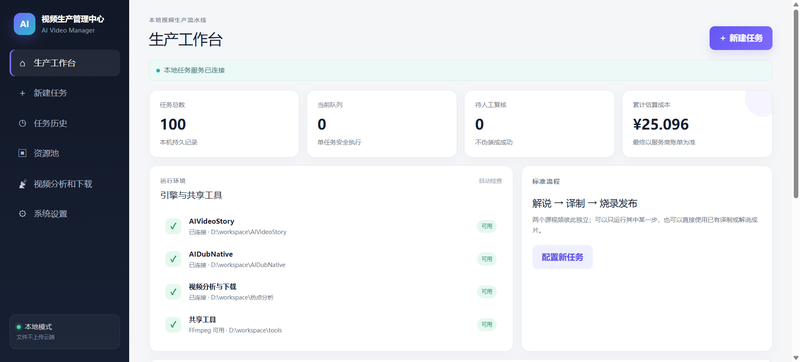The height and width of the screenshot is (362, 800).
Task: Click the 累计估算成本 ¥25.096 card
Action: (x=697, y=124)
